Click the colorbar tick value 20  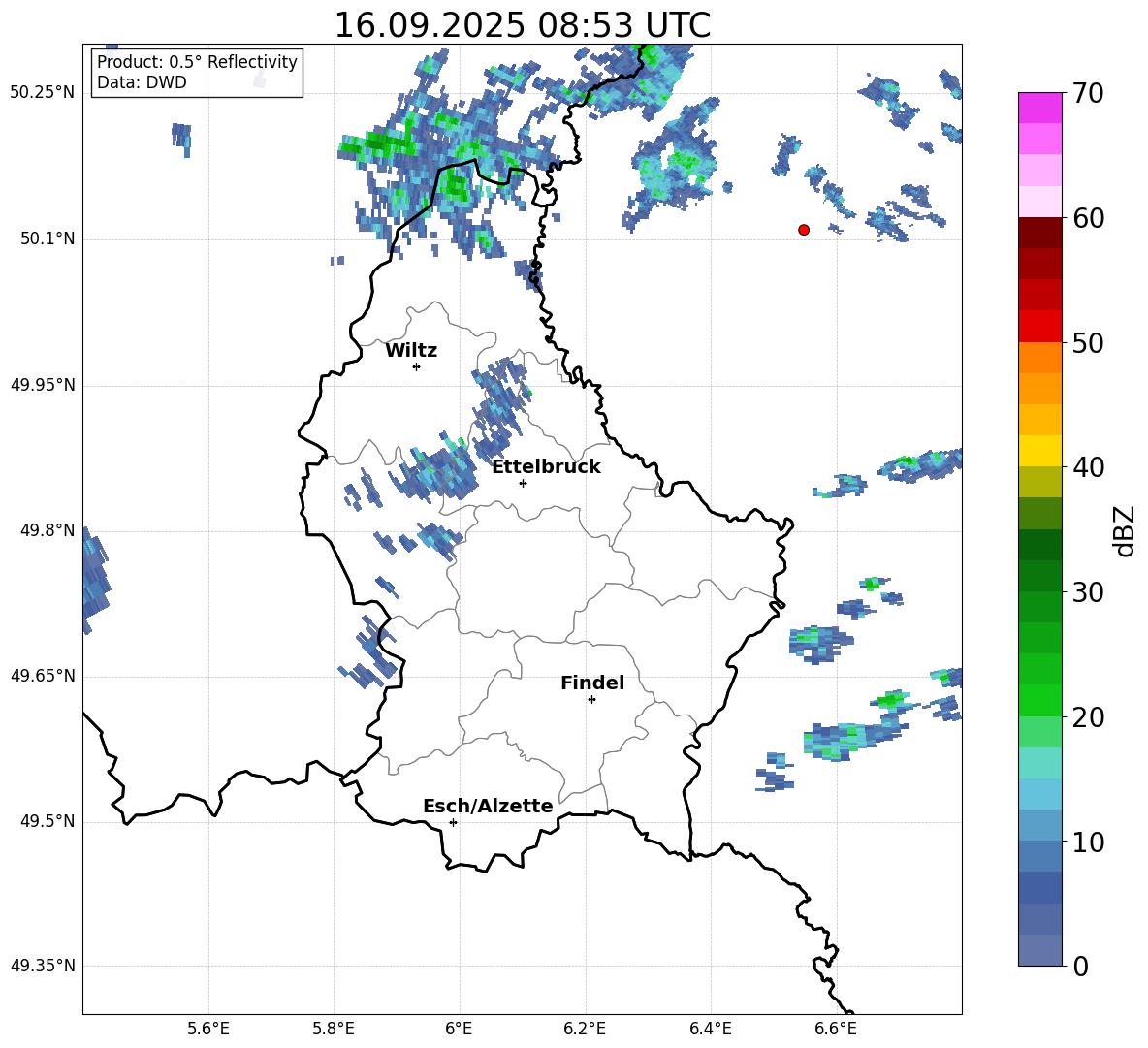[1088, 717]
